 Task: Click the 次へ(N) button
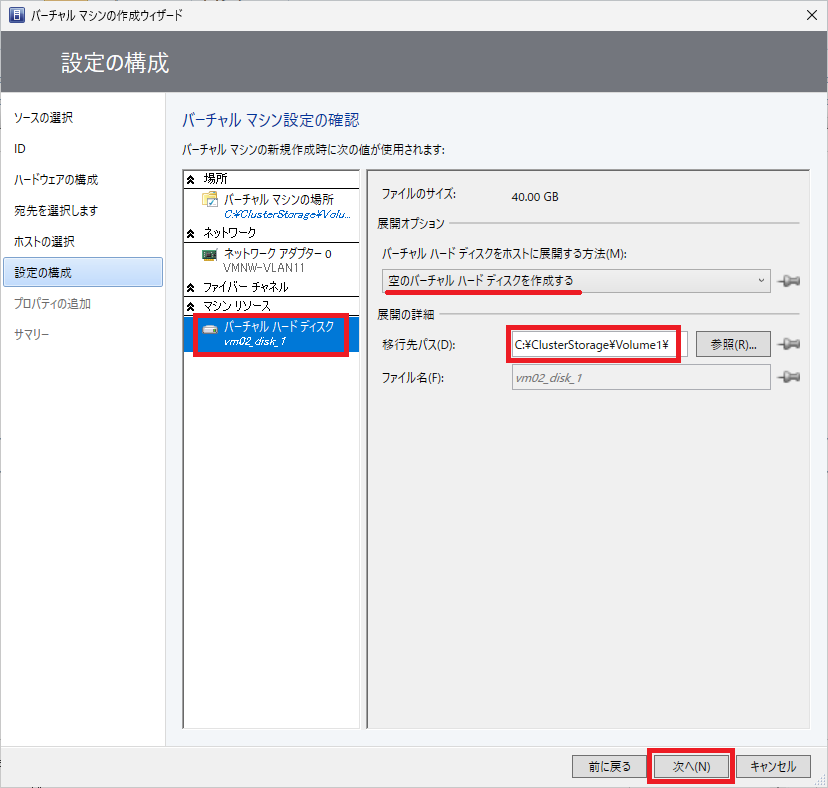point(691,766)
